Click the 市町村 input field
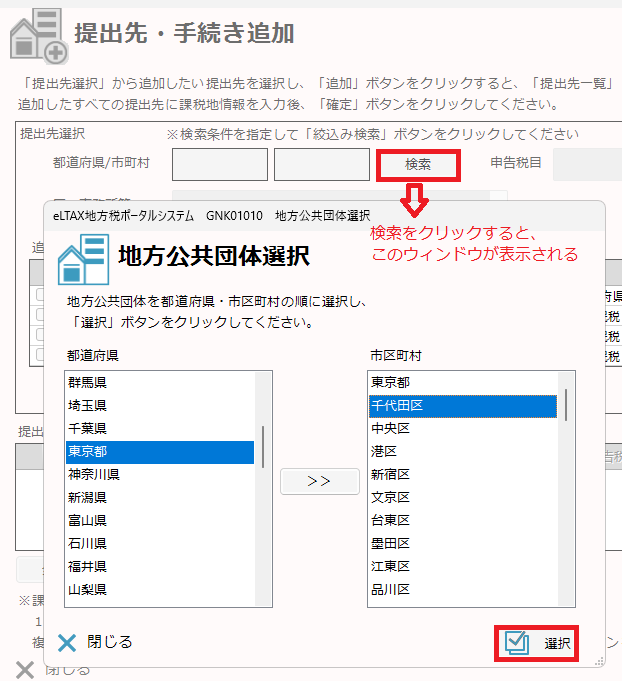This screenshot has height=681, width=622. click(x=322, y=165)
